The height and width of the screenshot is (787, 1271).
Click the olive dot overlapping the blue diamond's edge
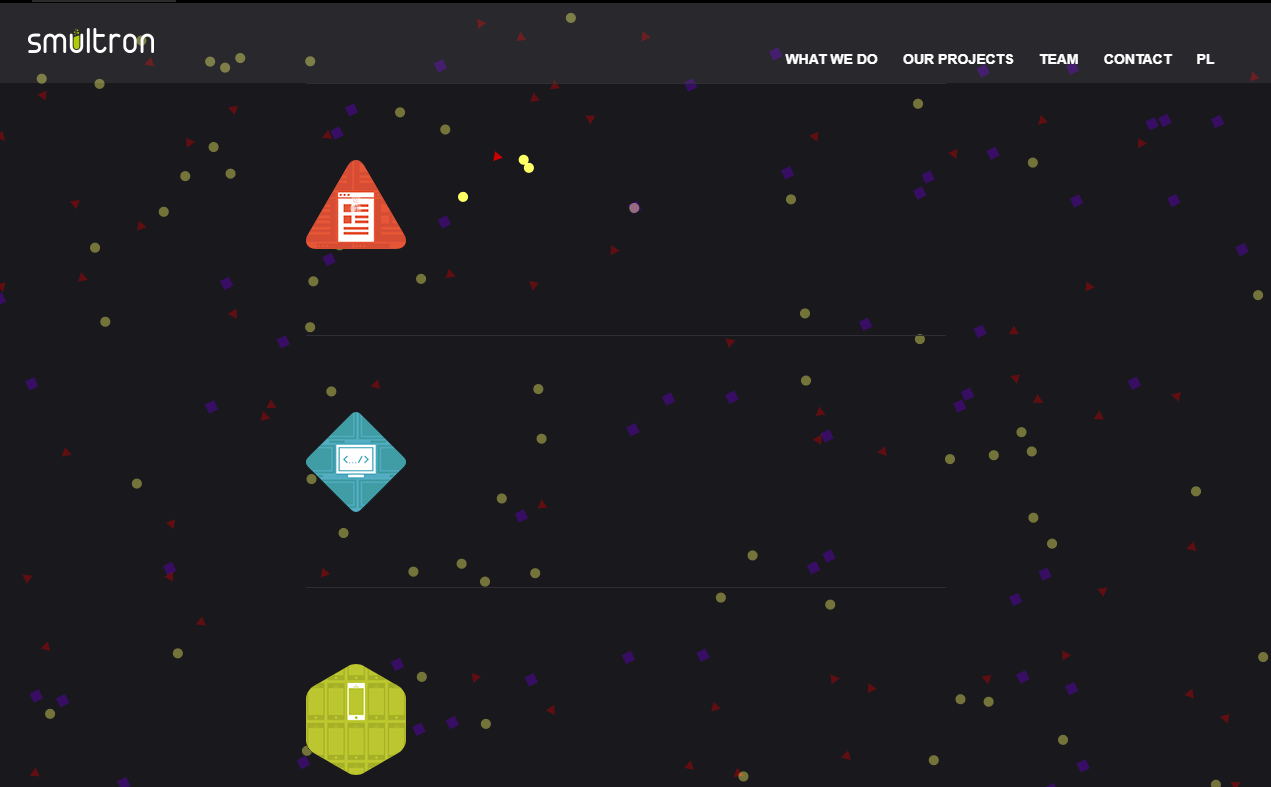[311, 479]
